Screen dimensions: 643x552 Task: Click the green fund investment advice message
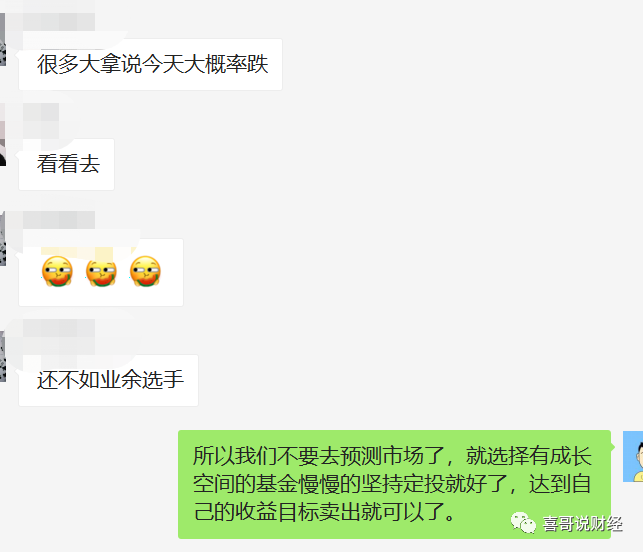[x=394, y=484]
